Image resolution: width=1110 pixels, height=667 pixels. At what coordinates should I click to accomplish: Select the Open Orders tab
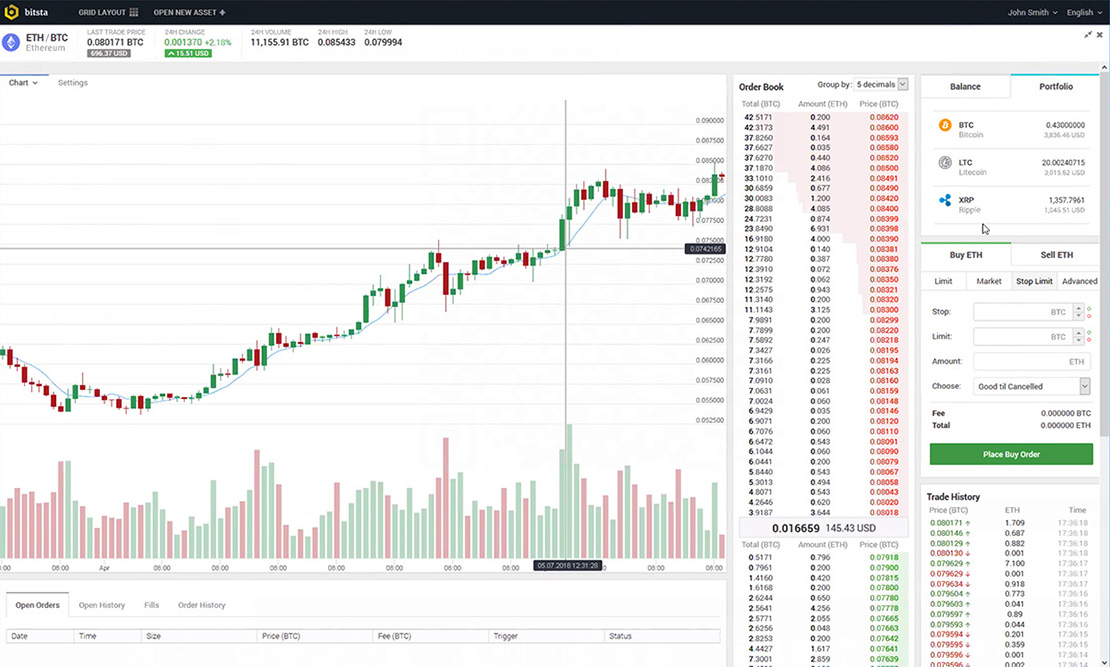(38, 605)
